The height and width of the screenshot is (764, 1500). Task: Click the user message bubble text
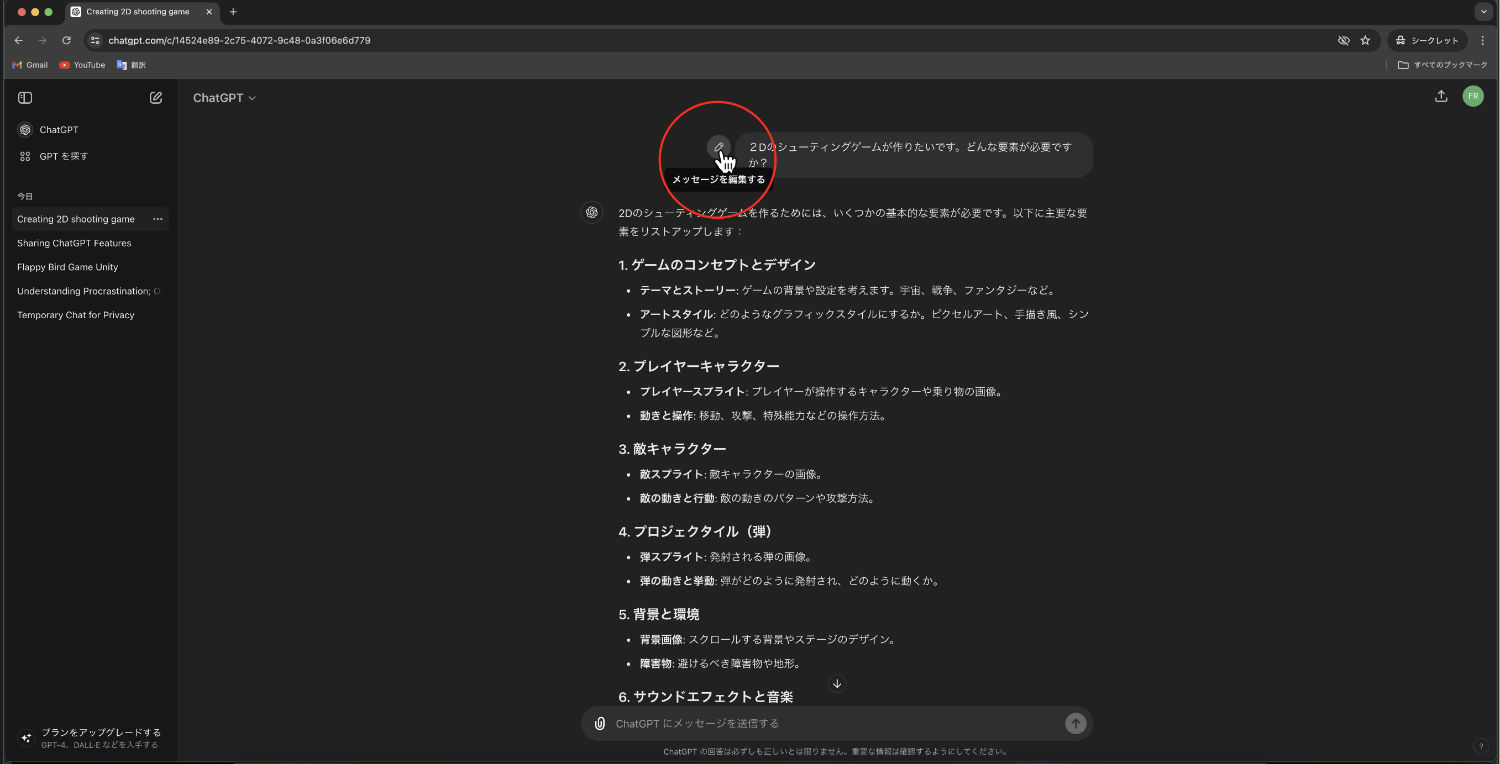tap(910, 154)
